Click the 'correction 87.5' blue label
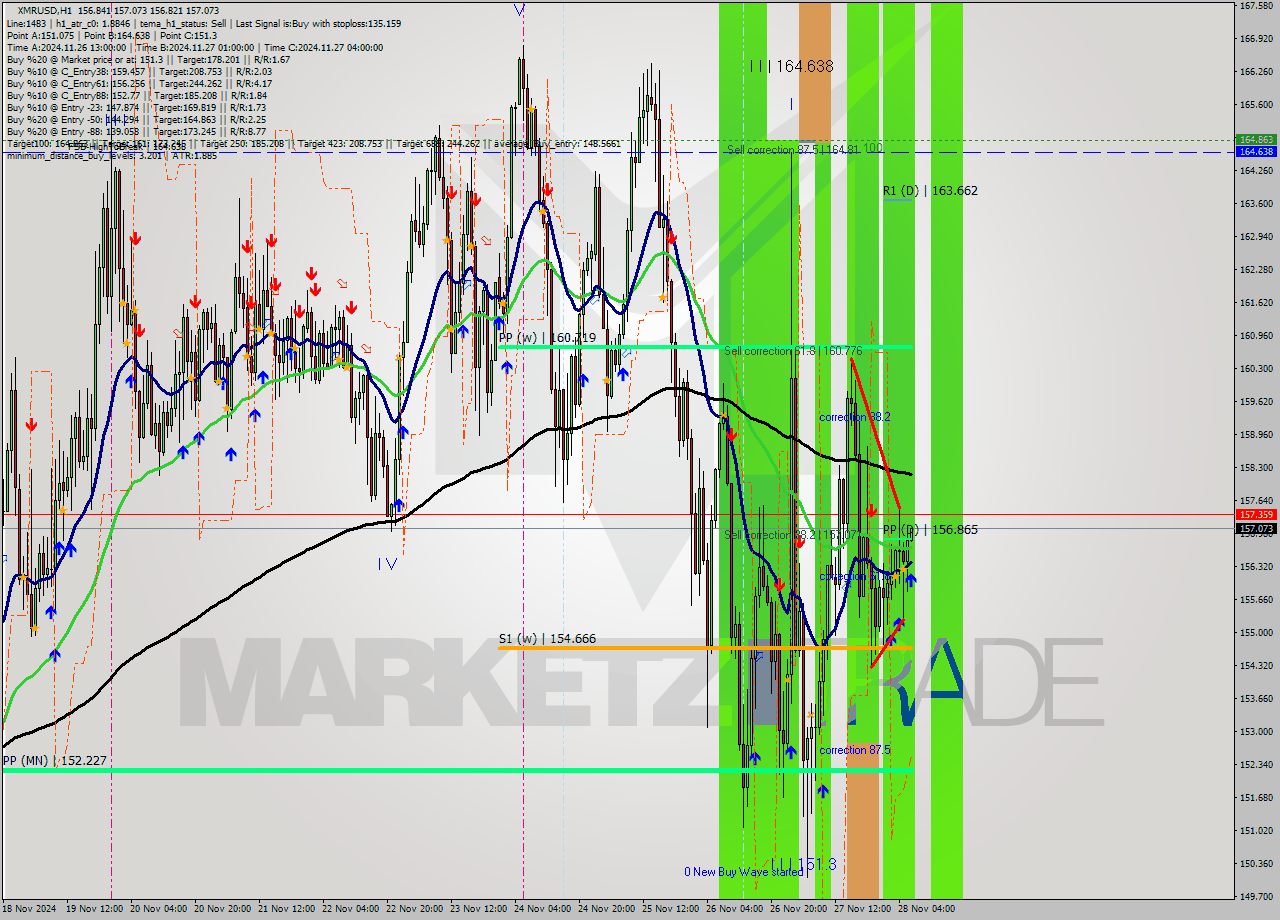The width and height of the screenshot is (1280, 920). [854, 750]
